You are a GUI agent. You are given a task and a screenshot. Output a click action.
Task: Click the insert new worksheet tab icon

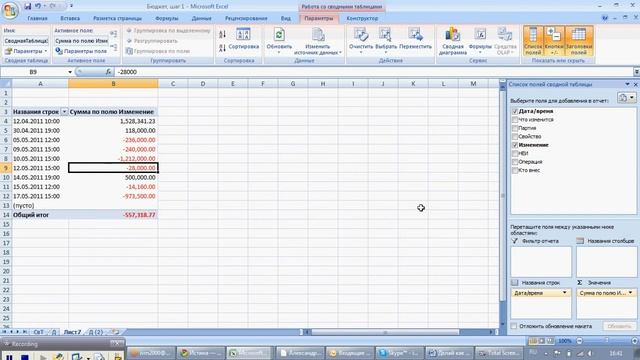tap(116, 332)
